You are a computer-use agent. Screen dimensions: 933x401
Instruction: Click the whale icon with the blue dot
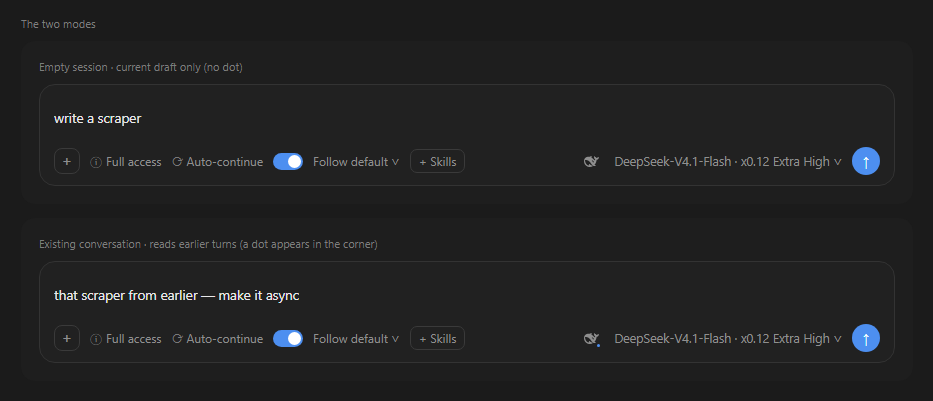591,339
